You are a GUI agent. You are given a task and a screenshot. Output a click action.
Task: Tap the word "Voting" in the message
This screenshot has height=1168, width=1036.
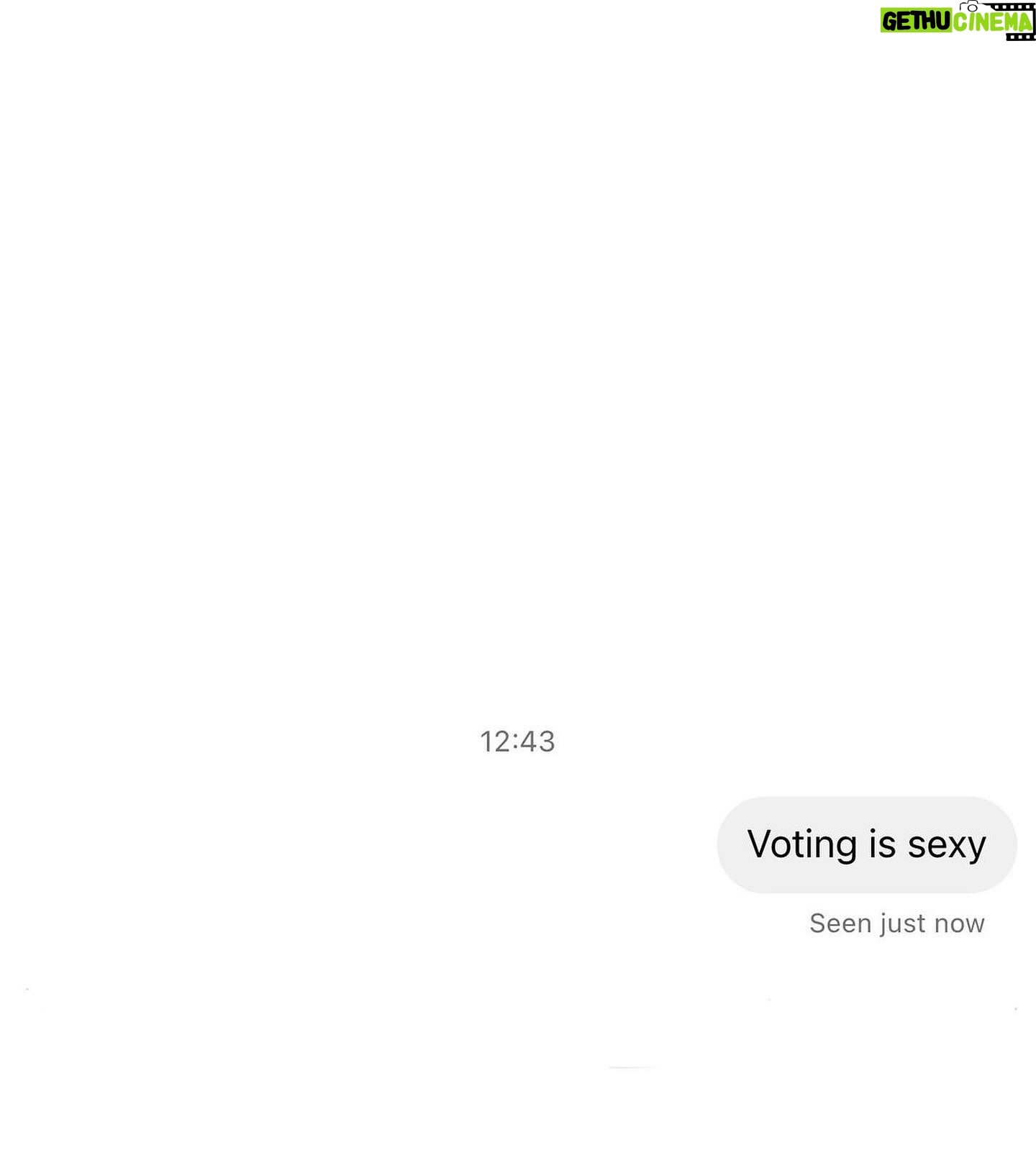click(801, 844)
